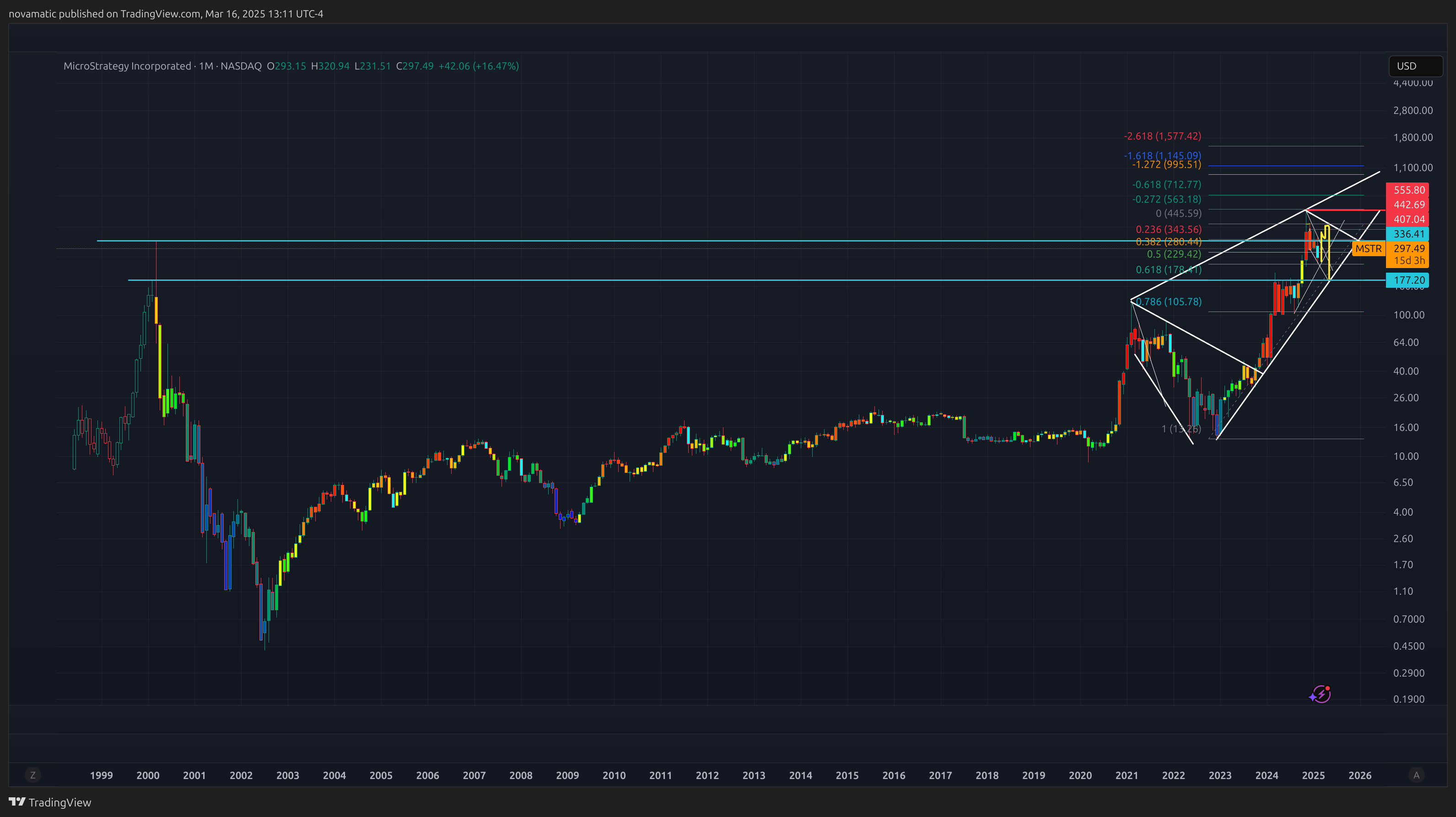The height and width of the screenshot is (817, 1456).
Task: Click the MicroStrategy Incorporated chart title
Action: pyautogui.click(x=127, y=66)
